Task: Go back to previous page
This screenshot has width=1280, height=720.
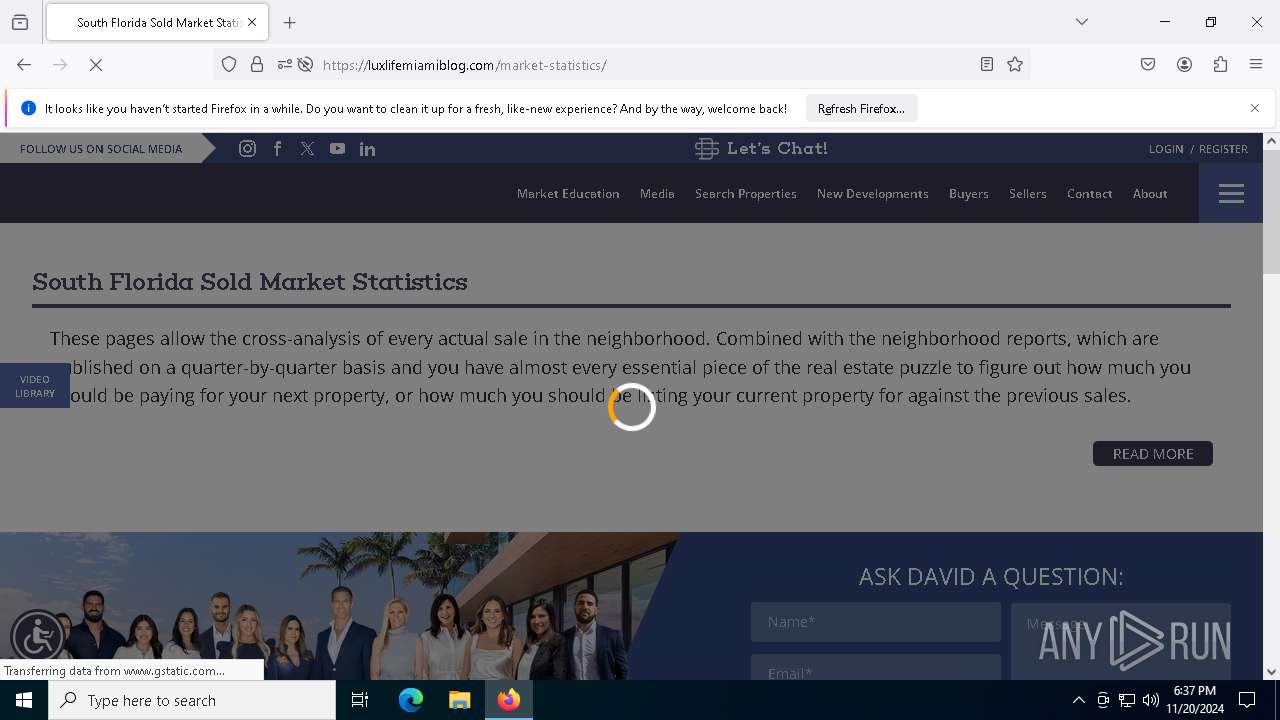Action: pos(24,64)
